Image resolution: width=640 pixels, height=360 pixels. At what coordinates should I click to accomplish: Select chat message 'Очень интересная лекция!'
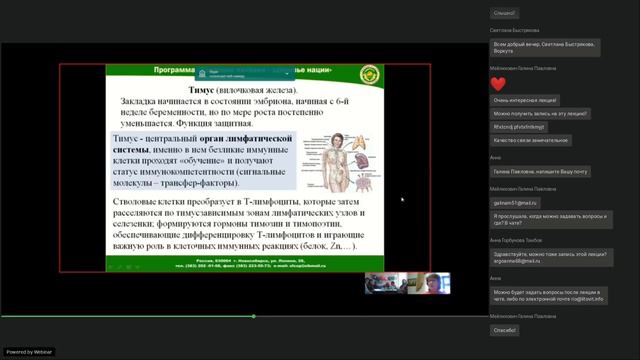[x=524, y=100]
